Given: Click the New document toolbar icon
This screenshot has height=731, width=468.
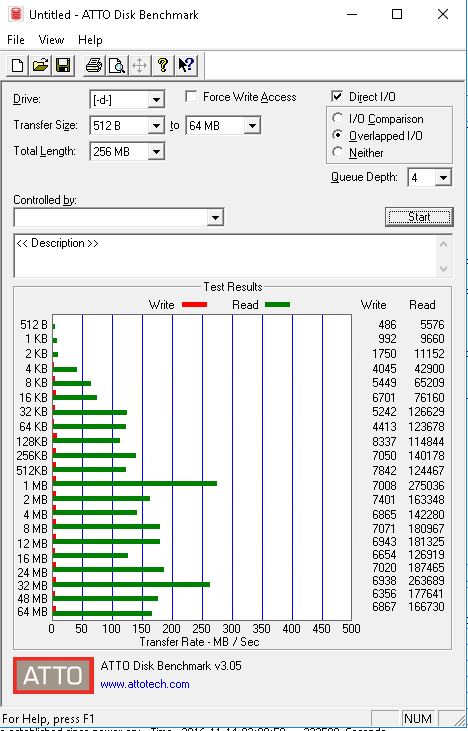Looking at the screenshot, I should tap(18, 65).
